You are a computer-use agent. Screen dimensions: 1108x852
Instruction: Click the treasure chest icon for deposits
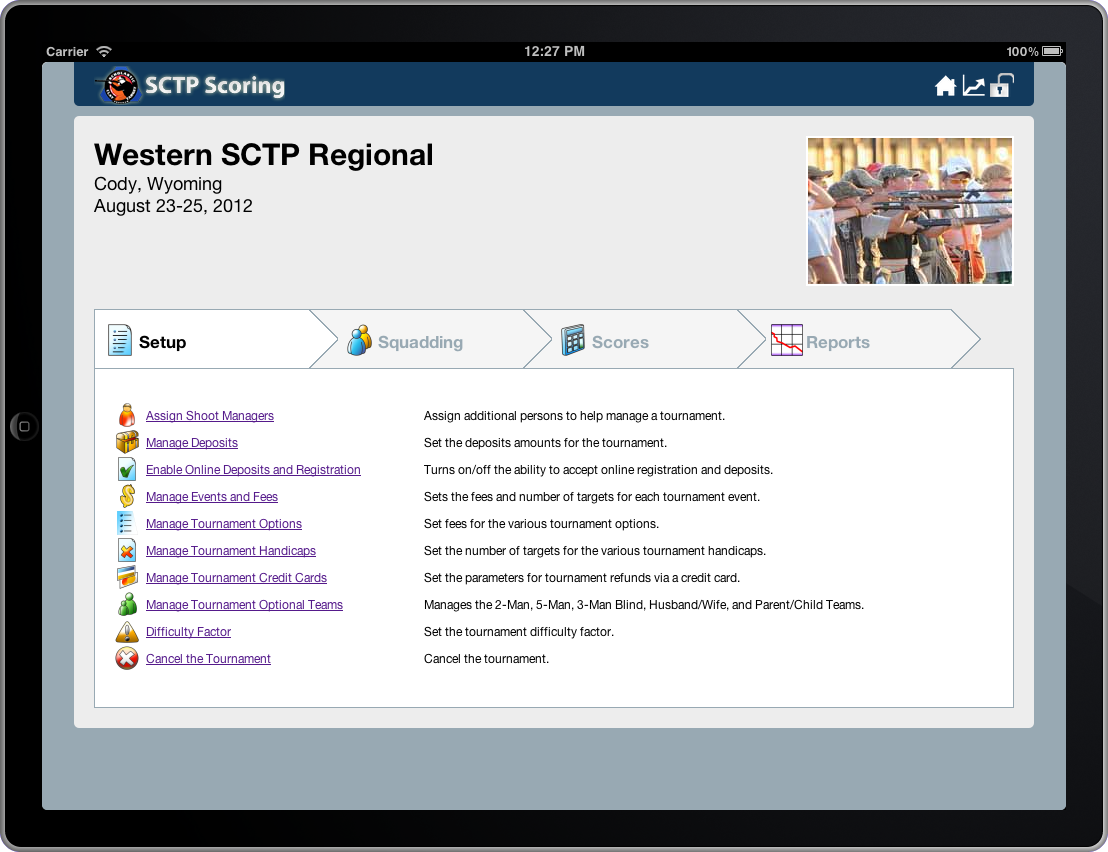tap(127, 443)
